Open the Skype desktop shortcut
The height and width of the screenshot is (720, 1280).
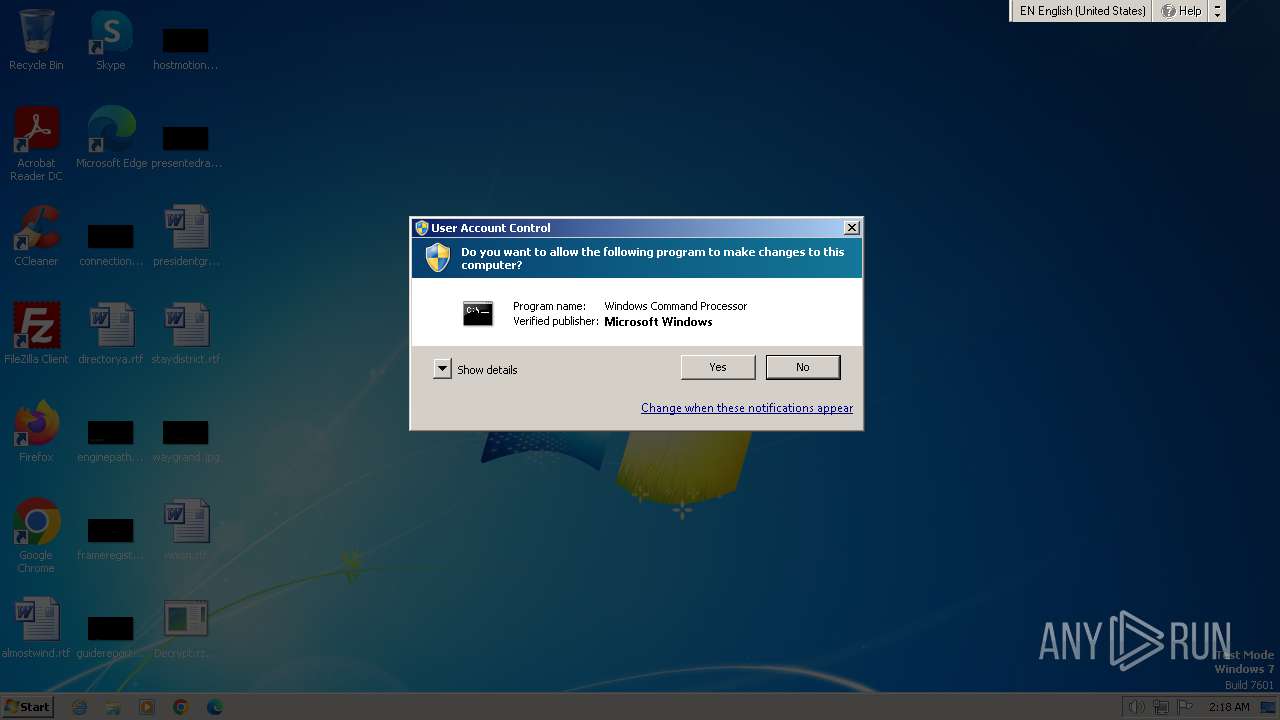110,40
